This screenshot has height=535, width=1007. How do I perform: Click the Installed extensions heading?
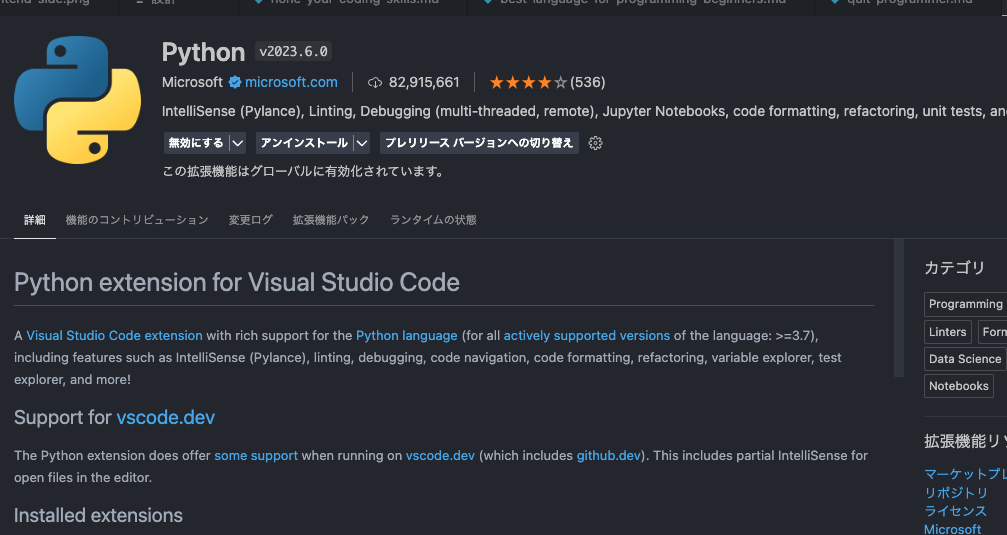click(x=98, y=516)
